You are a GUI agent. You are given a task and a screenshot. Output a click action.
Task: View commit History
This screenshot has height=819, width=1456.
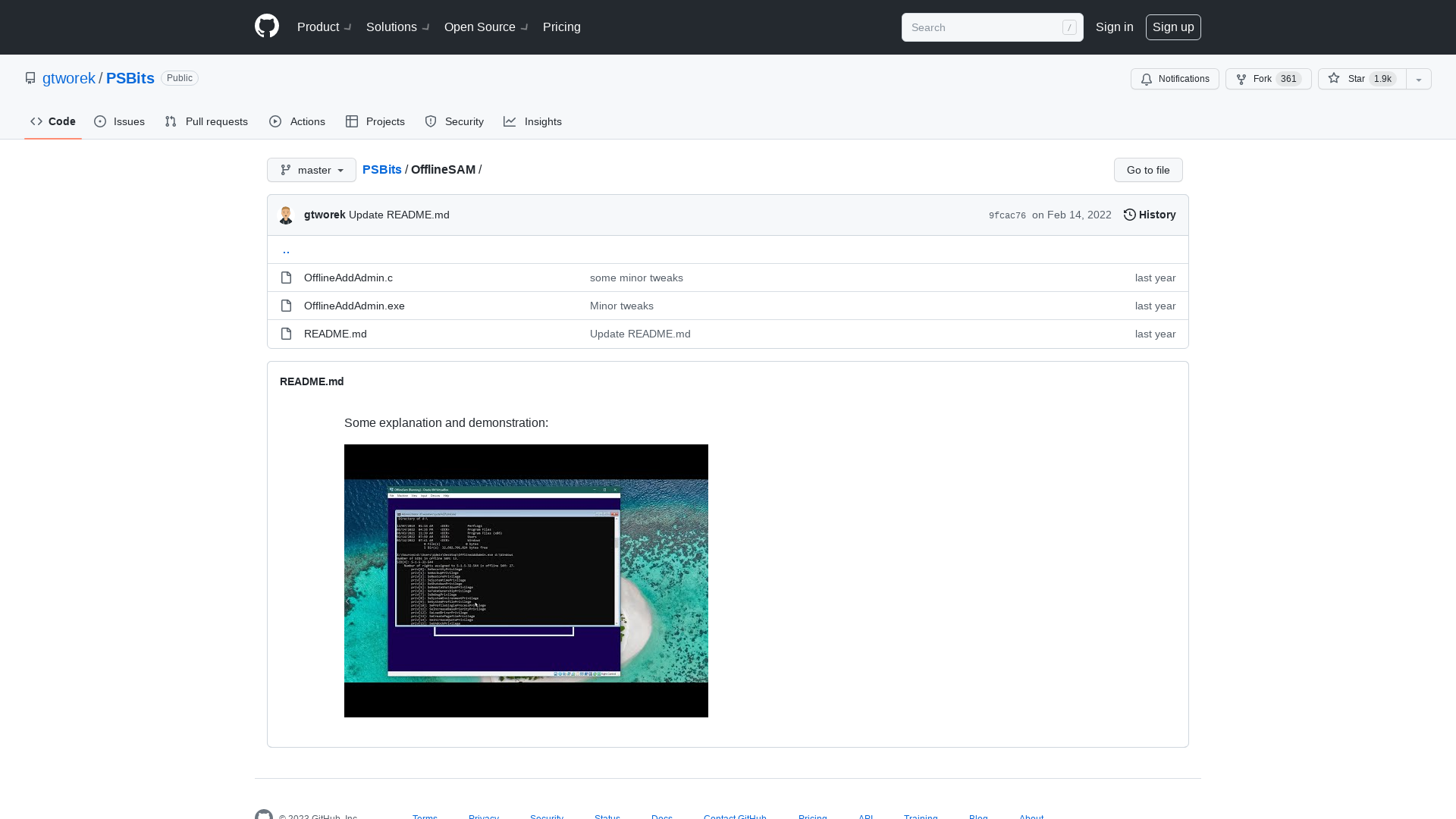coord(1150,215)
